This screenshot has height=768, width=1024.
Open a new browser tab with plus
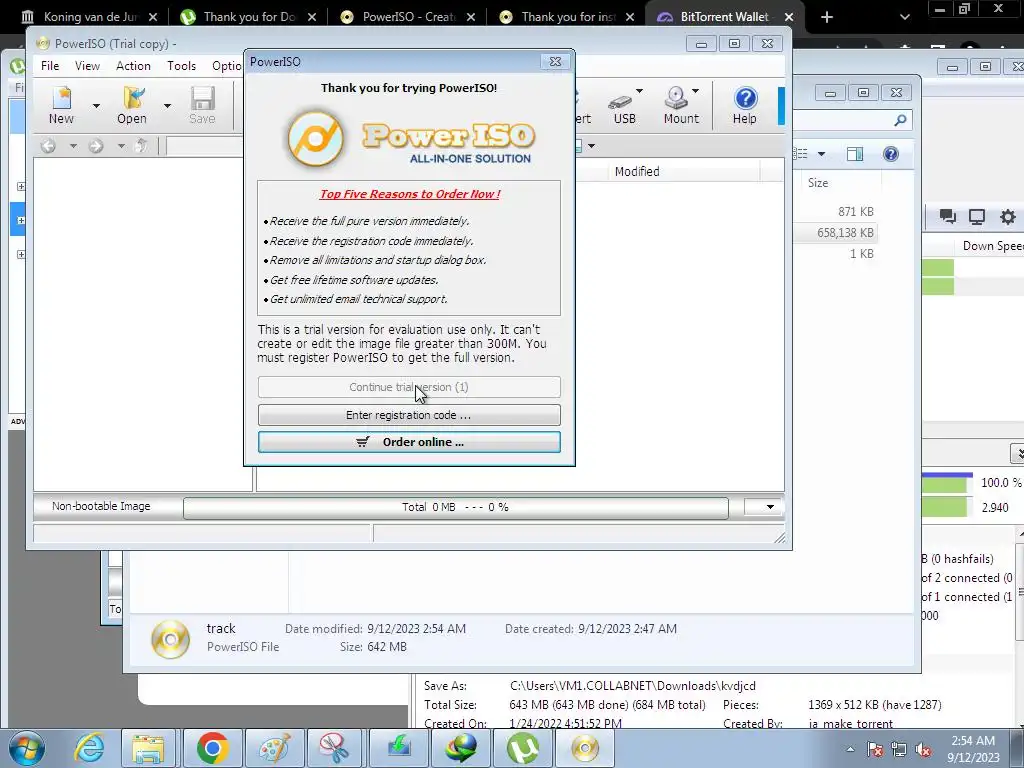(x=827, y=17)
